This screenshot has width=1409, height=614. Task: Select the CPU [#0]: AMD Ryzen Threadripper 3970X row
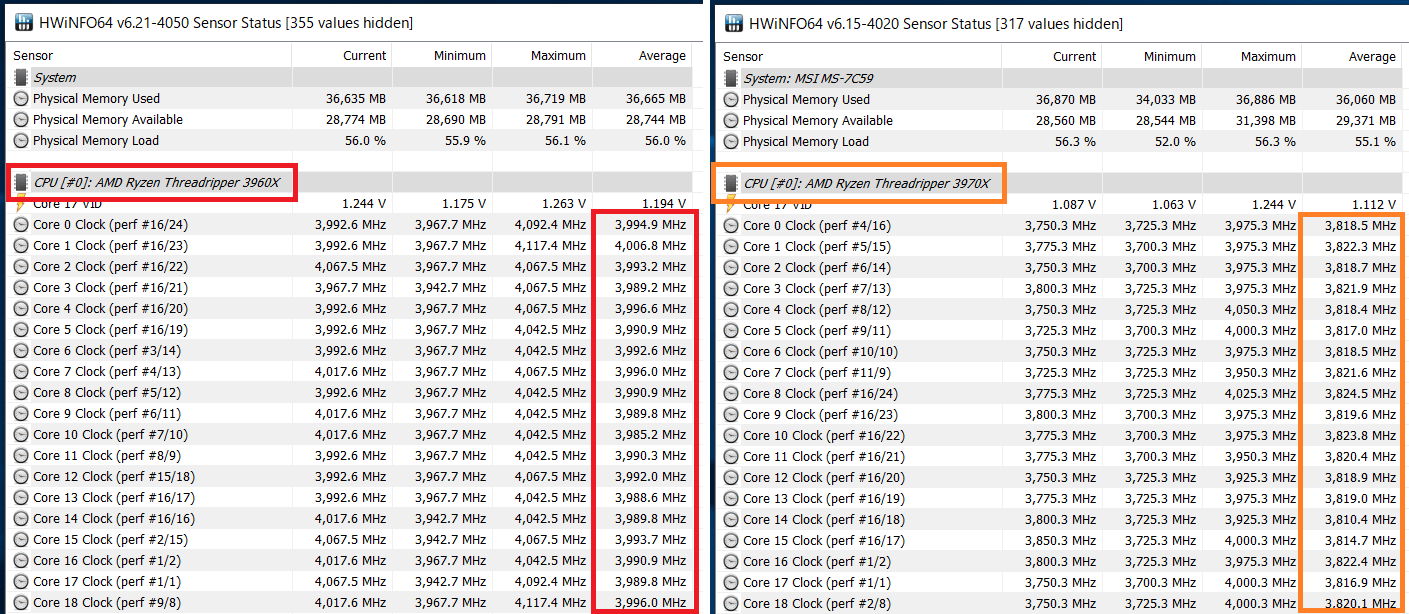coord(1059,183)
